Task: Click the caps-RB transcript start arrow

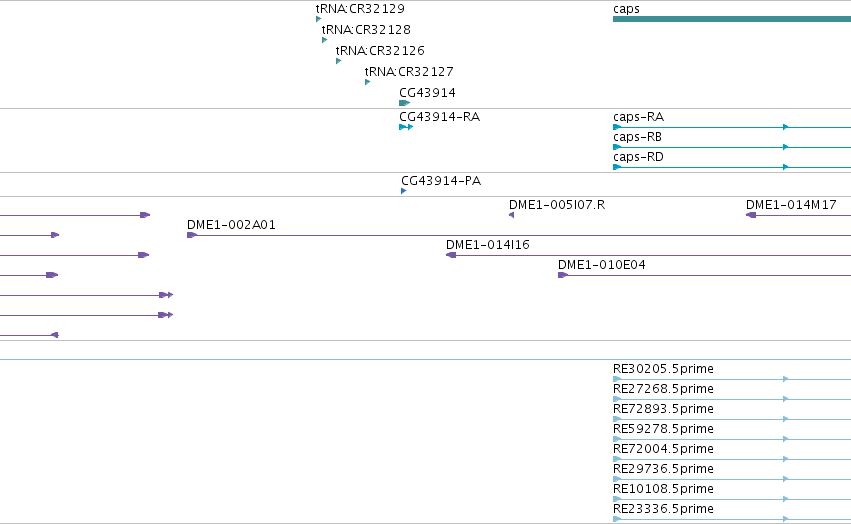Action: click(617, 147)
